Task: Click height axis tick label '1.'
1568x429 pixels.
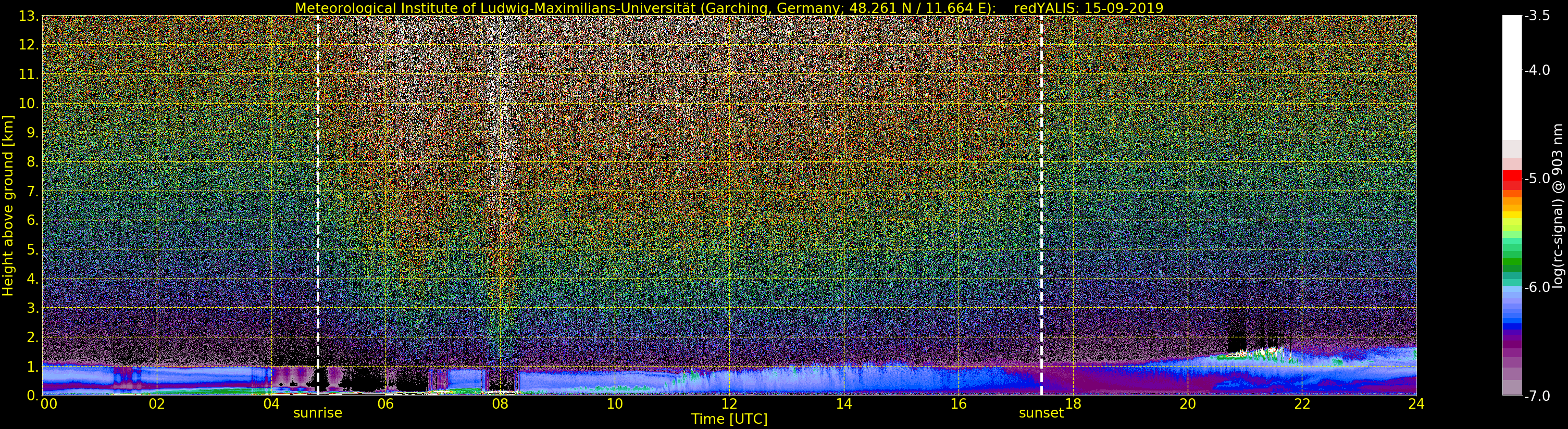Action: coord(32,367)
